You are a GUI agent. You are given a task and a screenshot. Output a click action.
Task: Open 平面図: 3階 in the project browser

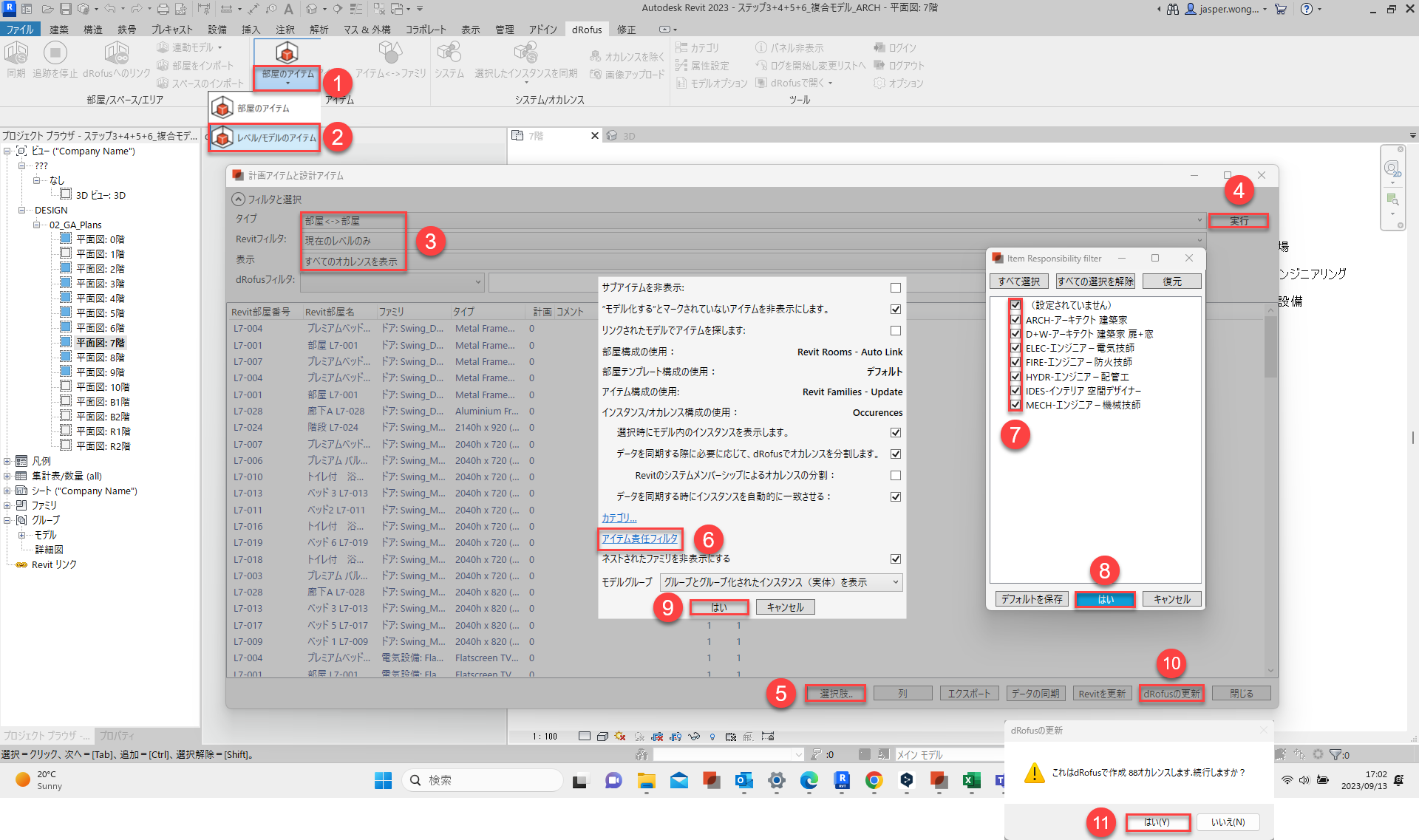(101, 284)
